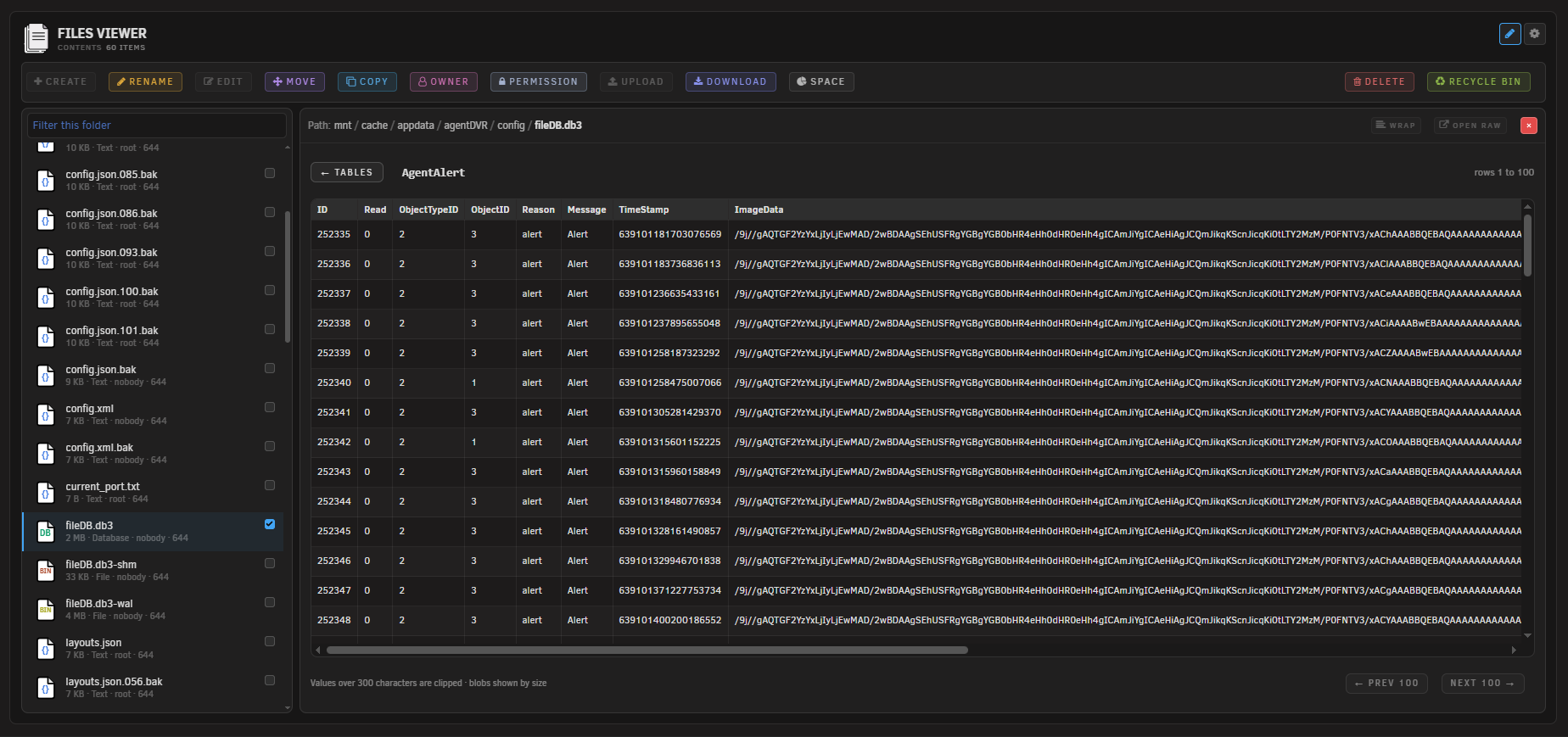
Task: Click the file list vertical scrollbar
Action: (288, 276)
